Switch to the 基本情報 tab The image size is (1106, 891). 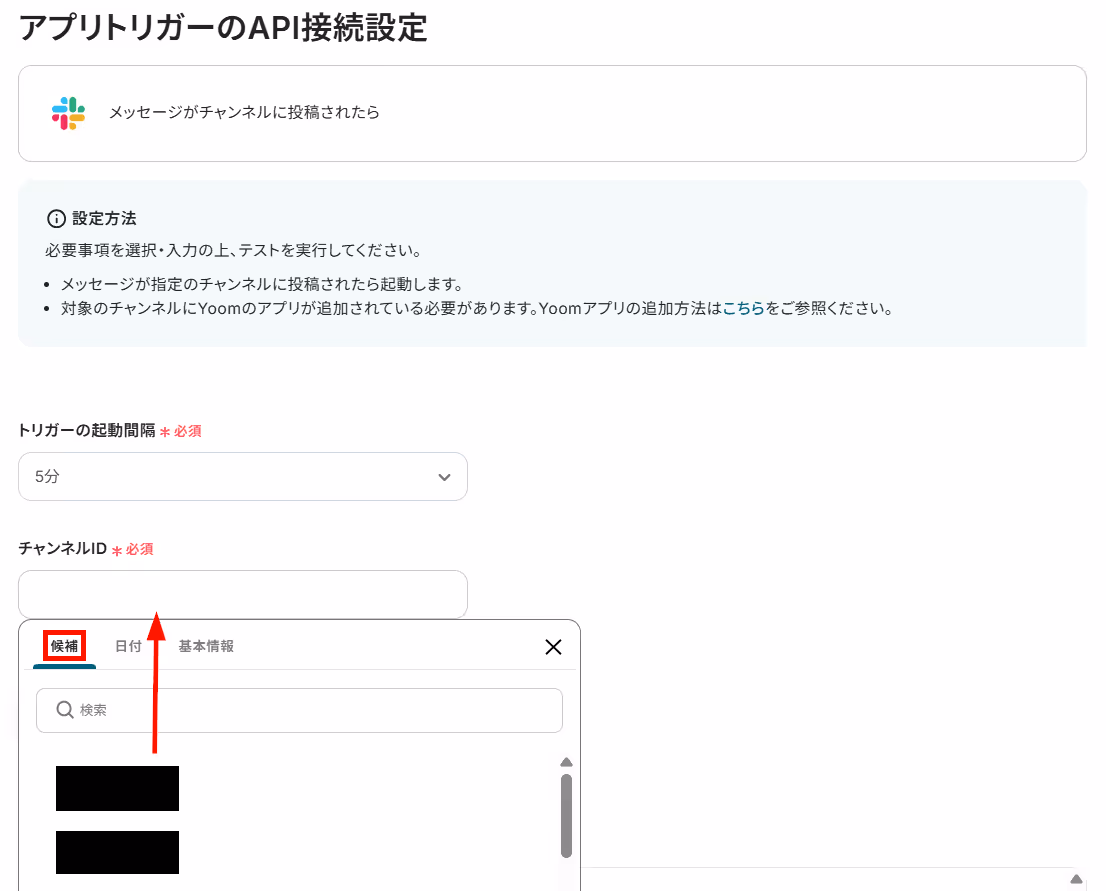206,646
